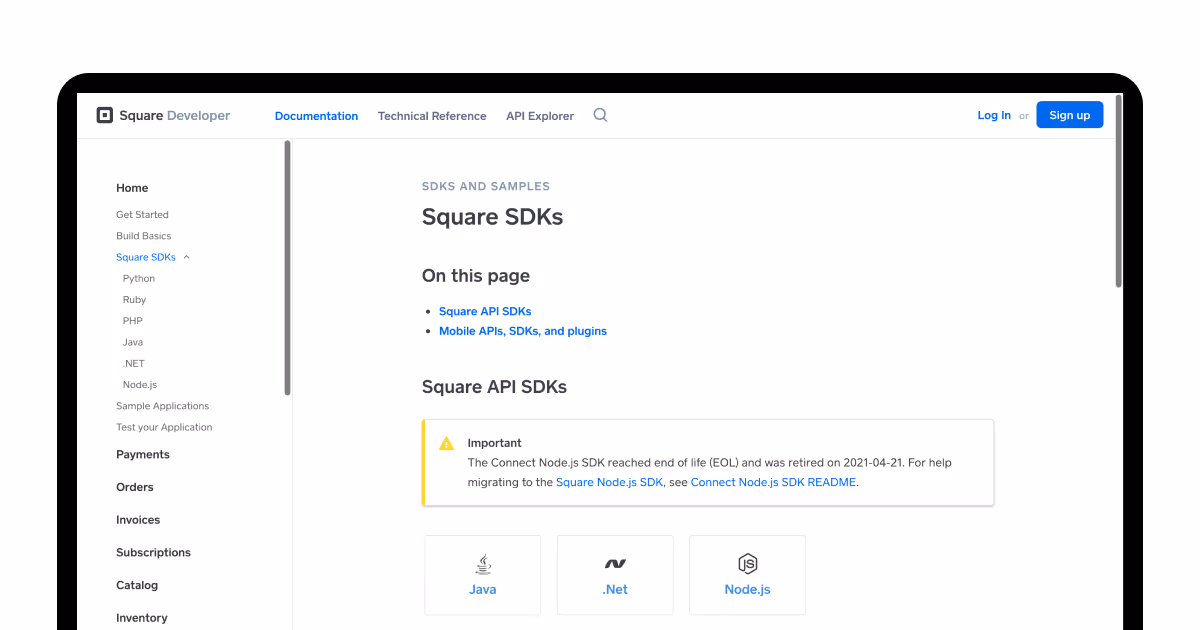Open the Invoices sidebar section

tap(138, 520)
